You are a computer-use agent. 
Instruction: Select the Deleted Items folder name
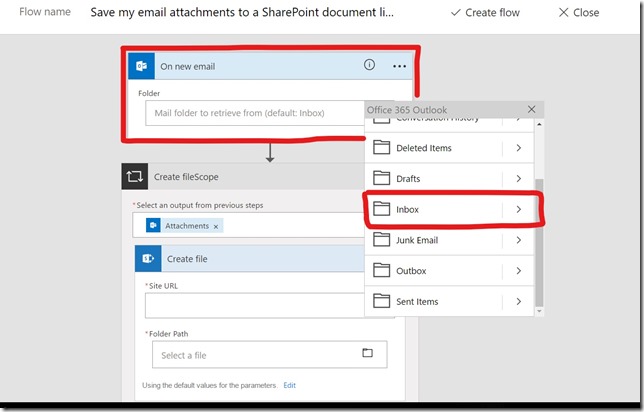pyautogui.click(x=423, y=148)
